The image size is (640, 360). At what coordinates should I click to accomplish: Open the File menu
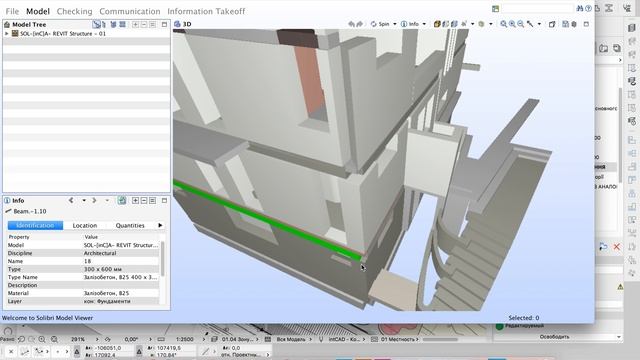pyautogui.click(x=12, y=11)
